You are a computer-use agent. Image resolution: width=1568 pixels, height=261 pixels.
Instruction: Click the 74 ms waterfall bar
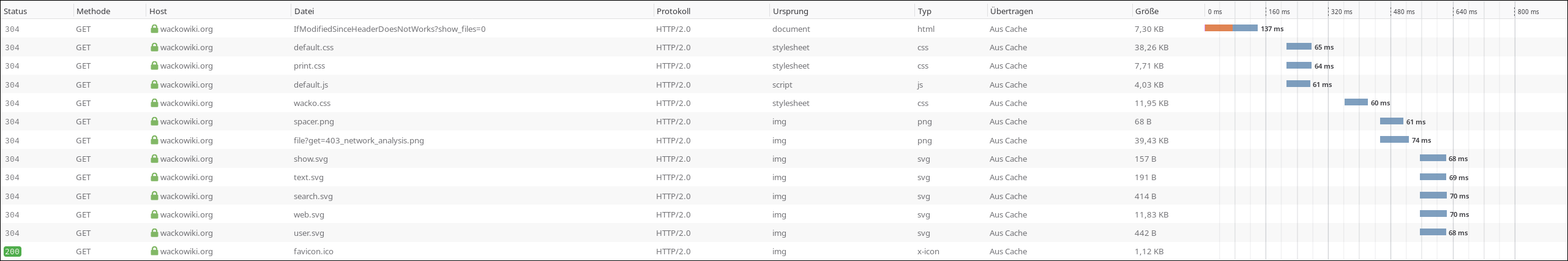(x=1394, y=140)
